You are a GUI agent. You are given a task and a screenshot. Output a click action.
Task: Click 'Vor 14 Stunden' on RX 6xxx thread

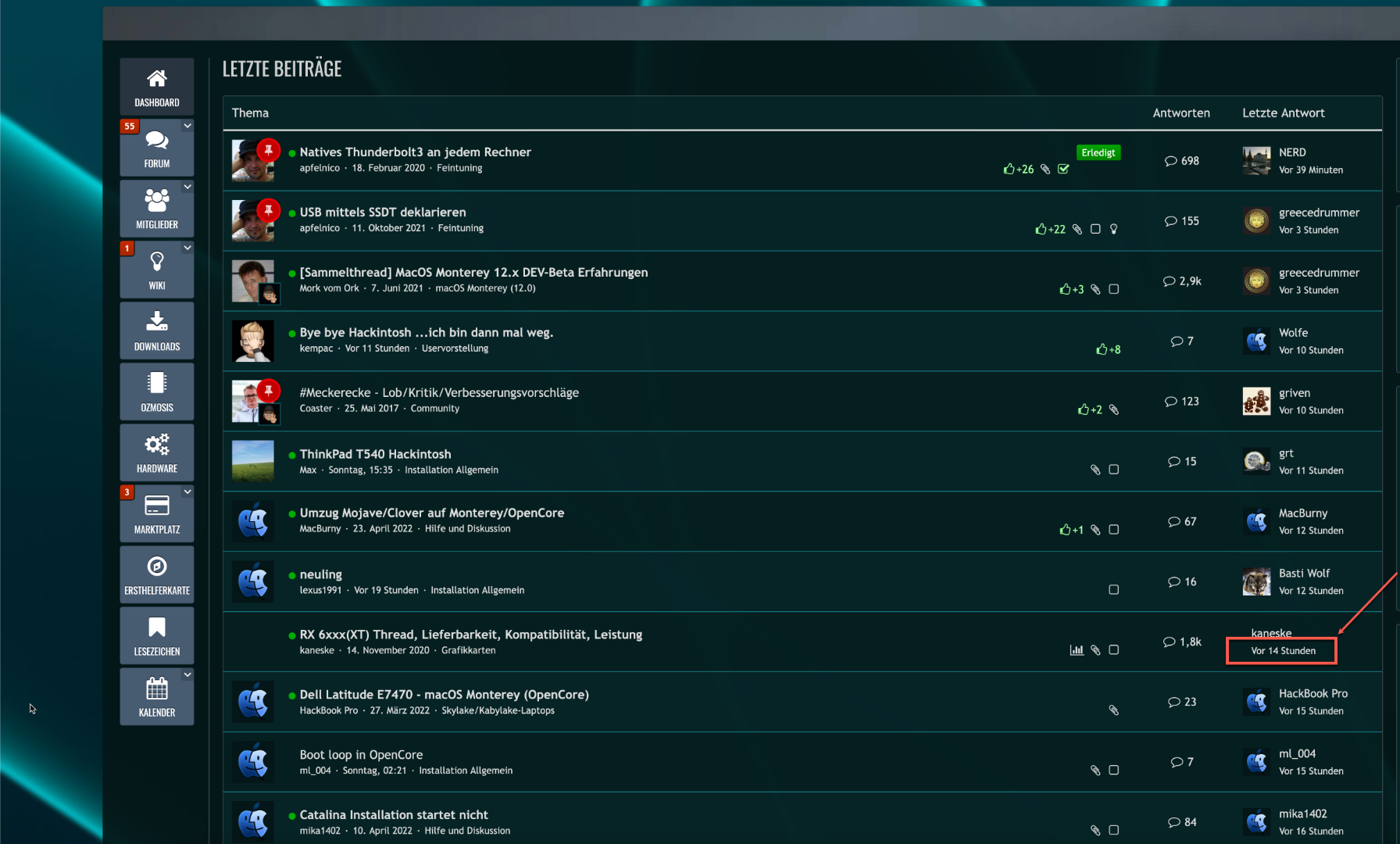click(1283, 651)
